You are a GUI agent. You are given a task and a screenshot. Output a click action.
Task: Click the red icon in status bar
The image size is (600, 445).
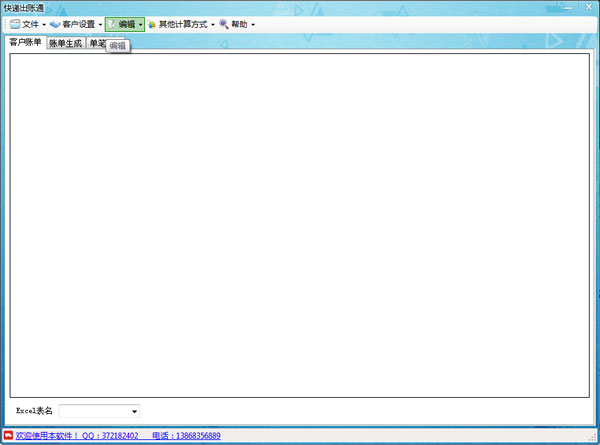[x=8, y=436]
